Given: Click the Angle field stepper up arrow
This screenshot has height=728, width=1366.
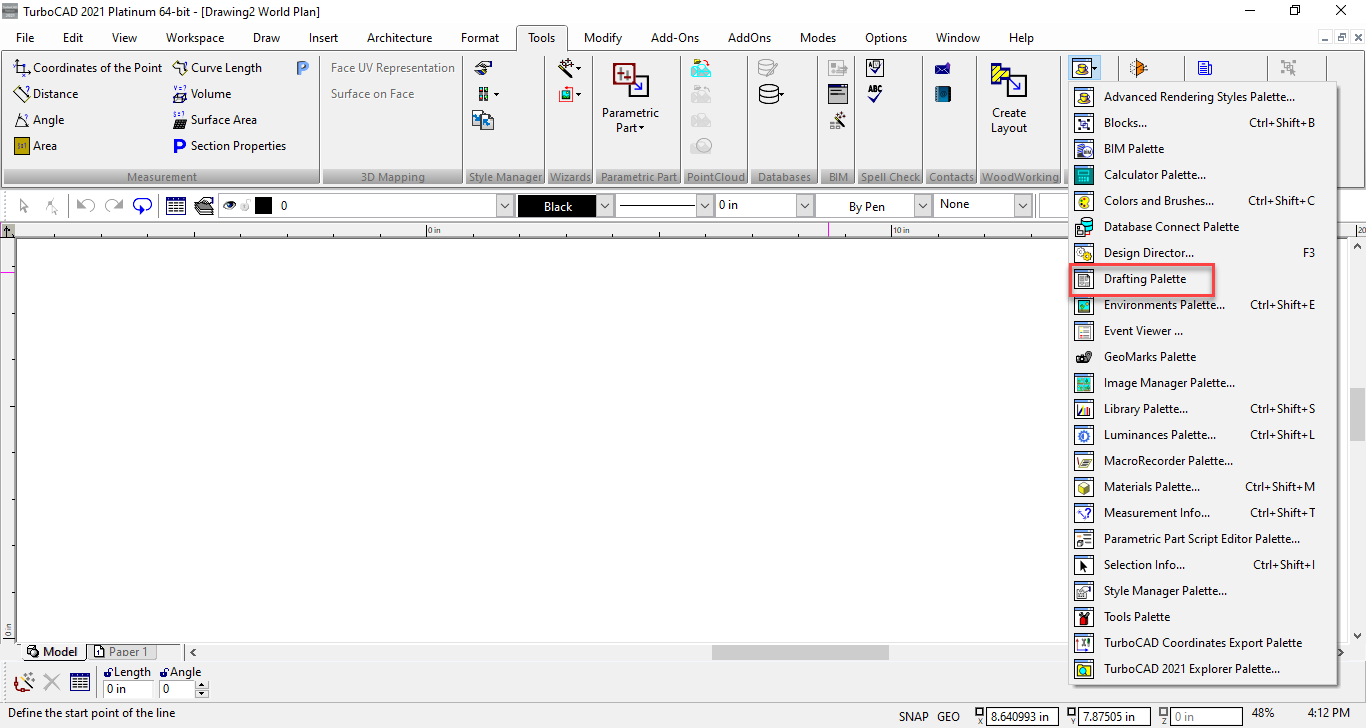Looking at the screenshot, I should pos(202,685).
